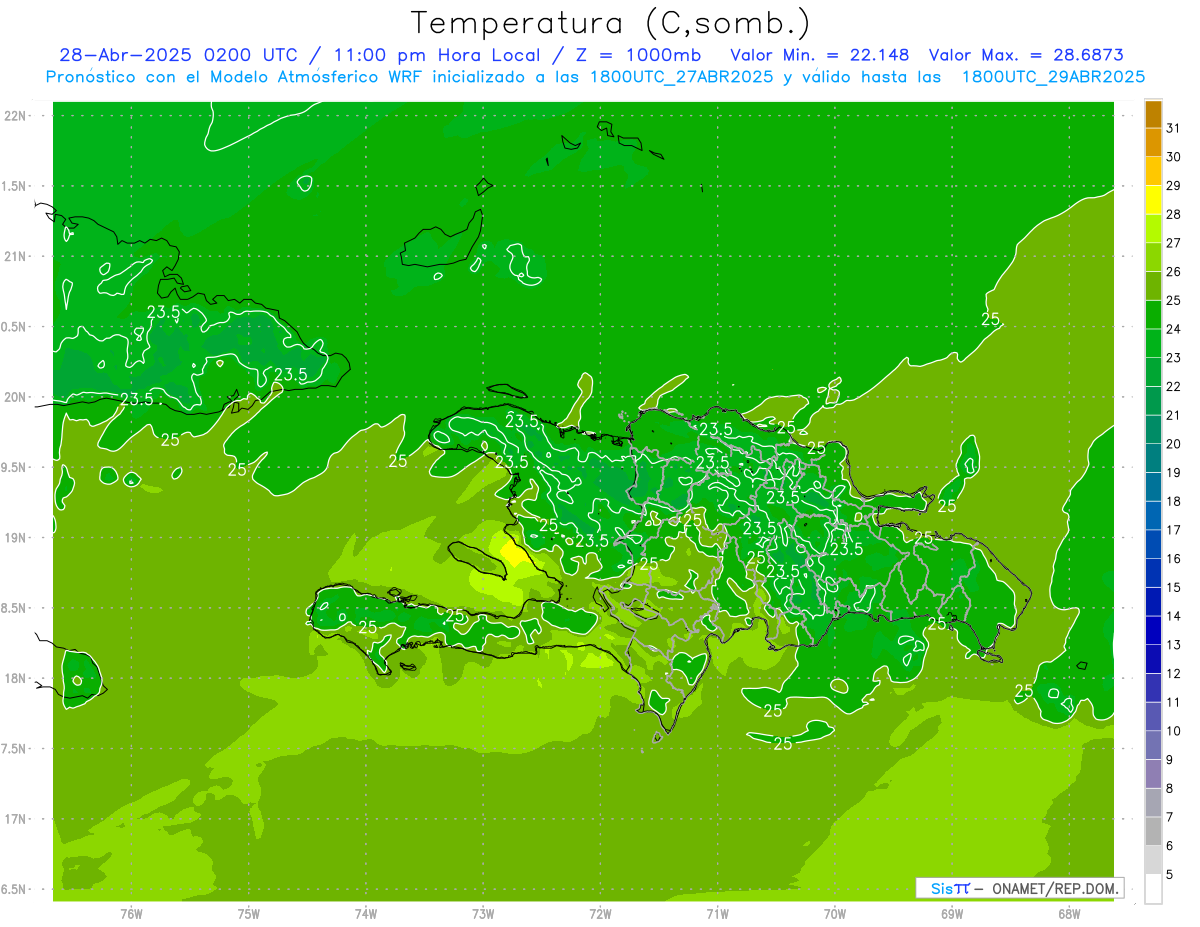
Task: Click the "ONAMET/REP.DOM." credit label
Action: [1056, 888]
